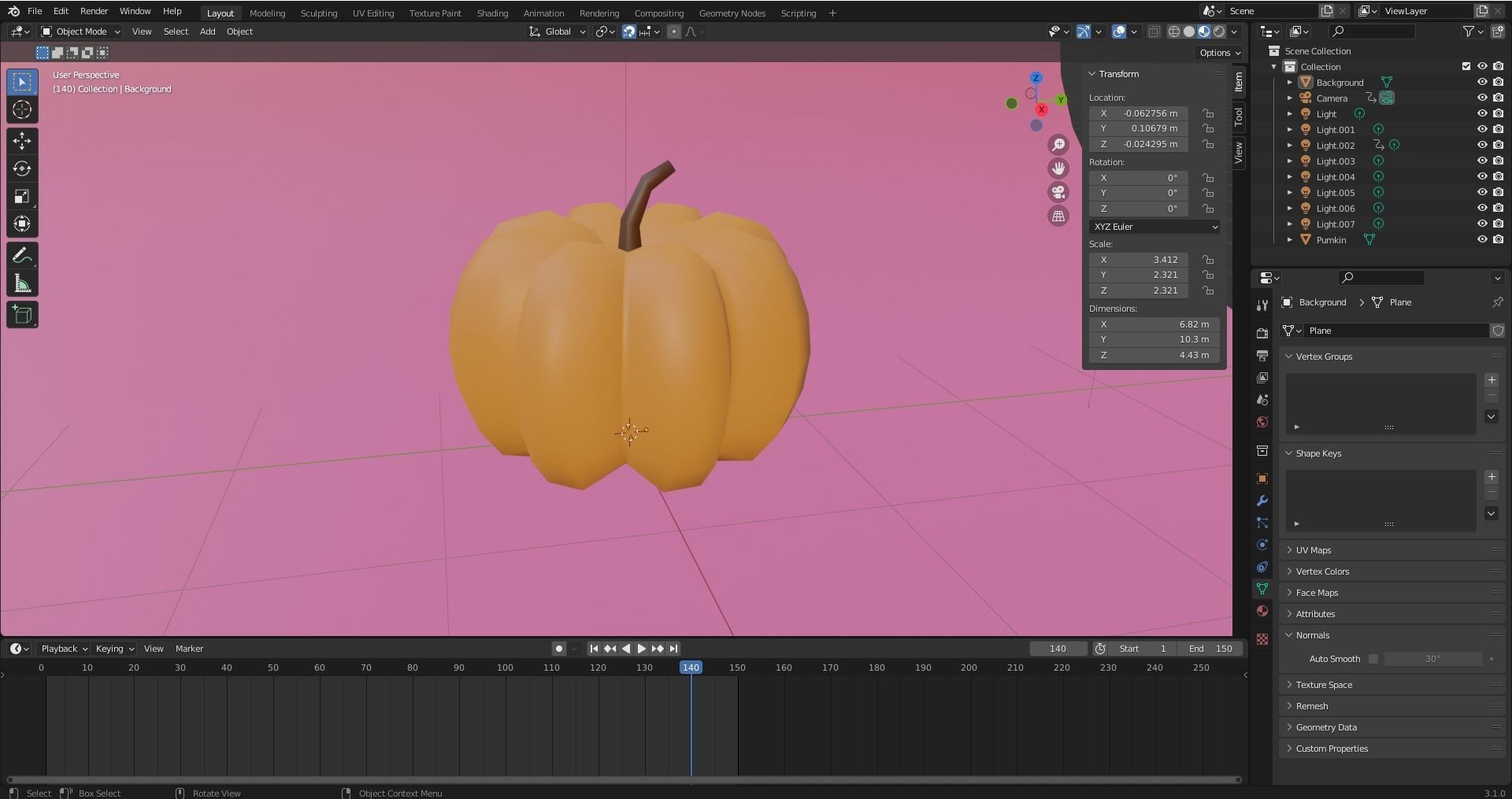1512x799 pixels.
Task: Switch to the Sculpting workspace tab
Action: click(x=319, y=13)
